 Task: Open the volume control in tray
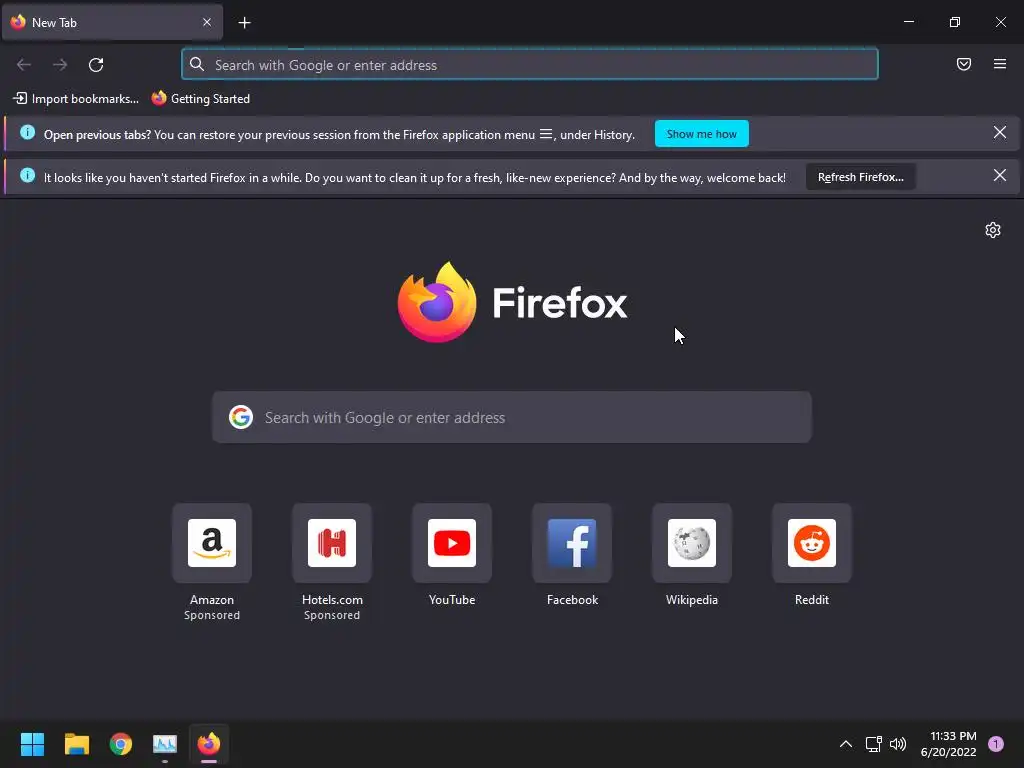click(x=898, y=744)
